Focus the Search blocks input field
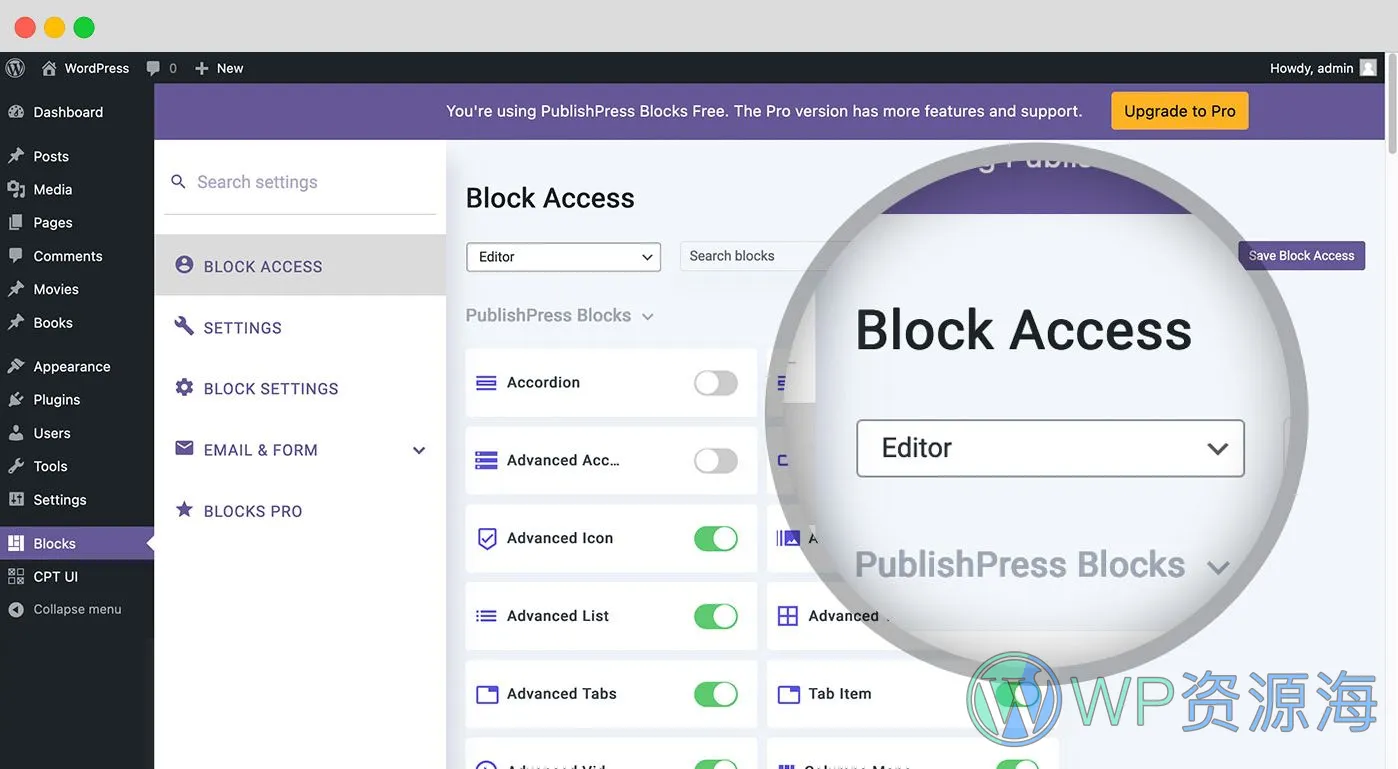The image size is (1398, 769). point(766,256)
